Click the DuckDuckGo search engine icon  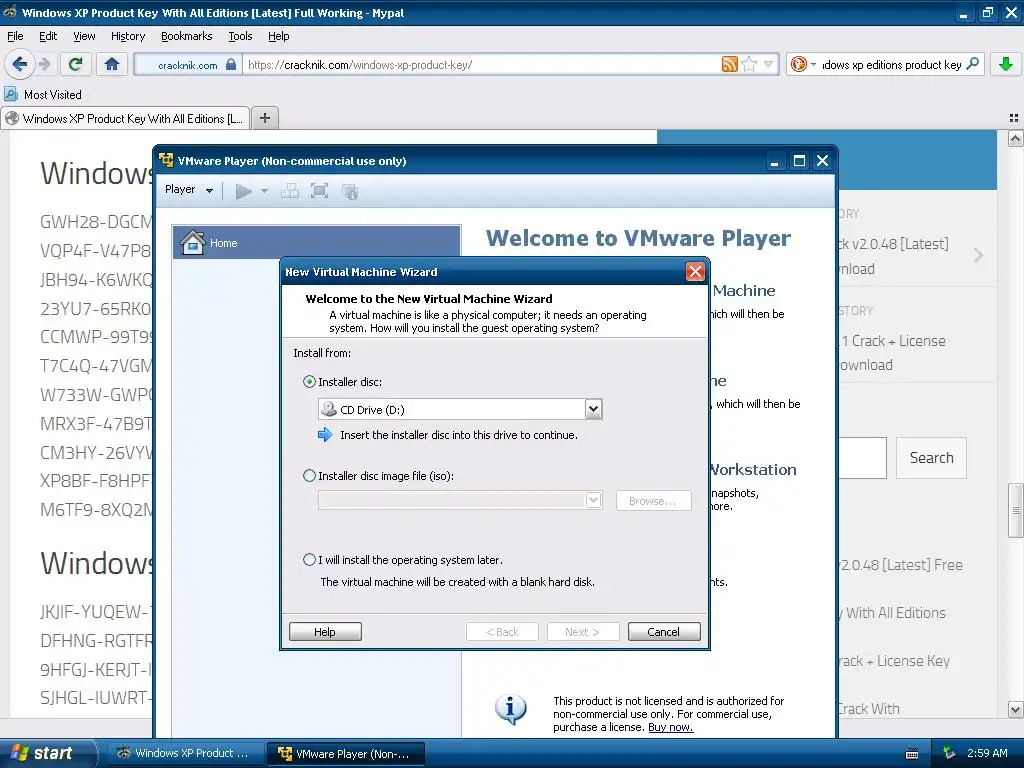(x=798, y=64)
